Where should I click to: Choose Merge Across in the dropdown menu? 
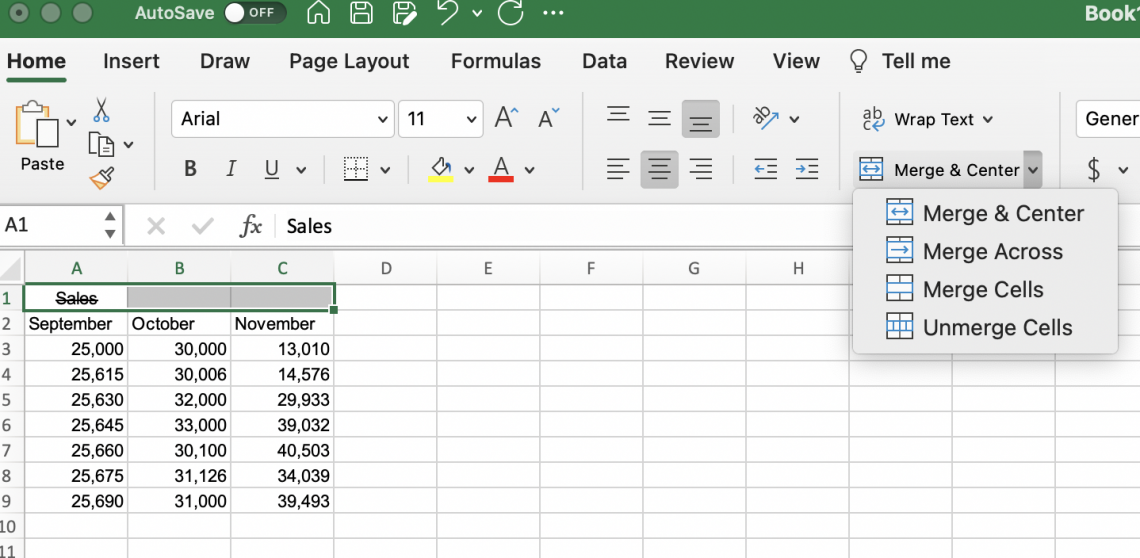click(992, 252)
